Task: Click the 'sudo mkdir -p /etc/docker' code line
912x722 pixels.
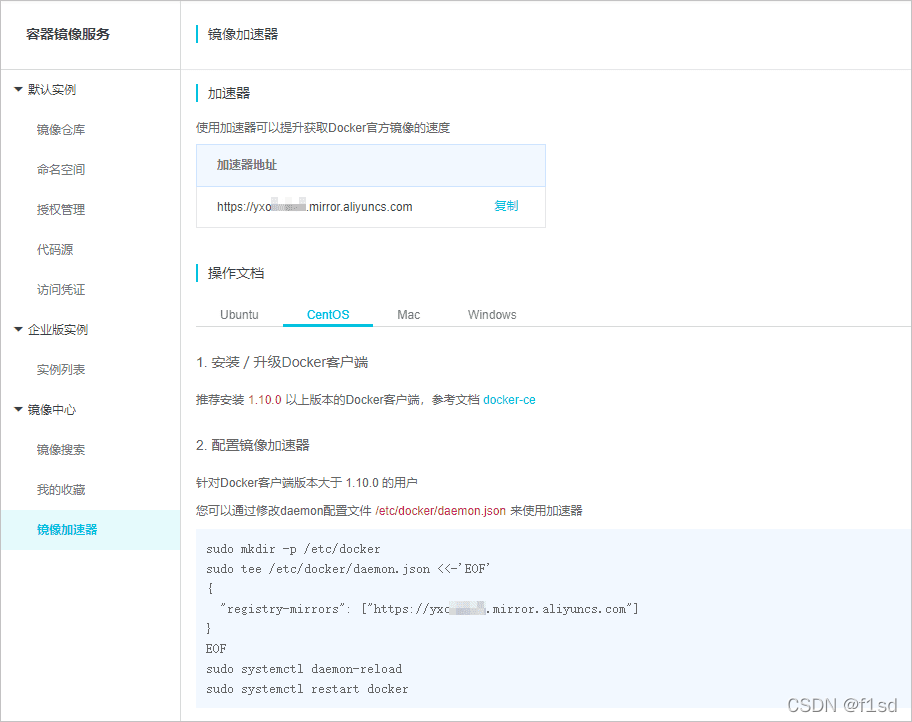Action: click(293, 549)
